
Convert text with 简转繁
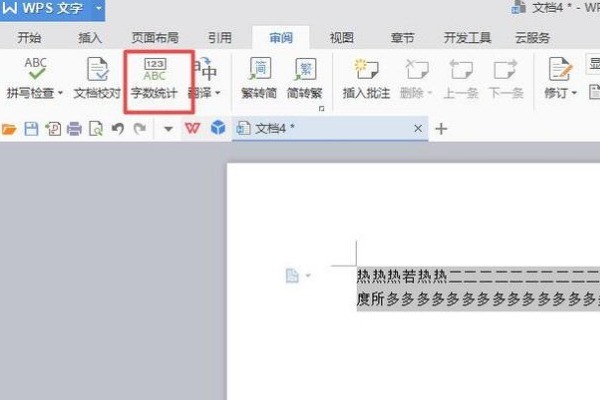point(305,78)
